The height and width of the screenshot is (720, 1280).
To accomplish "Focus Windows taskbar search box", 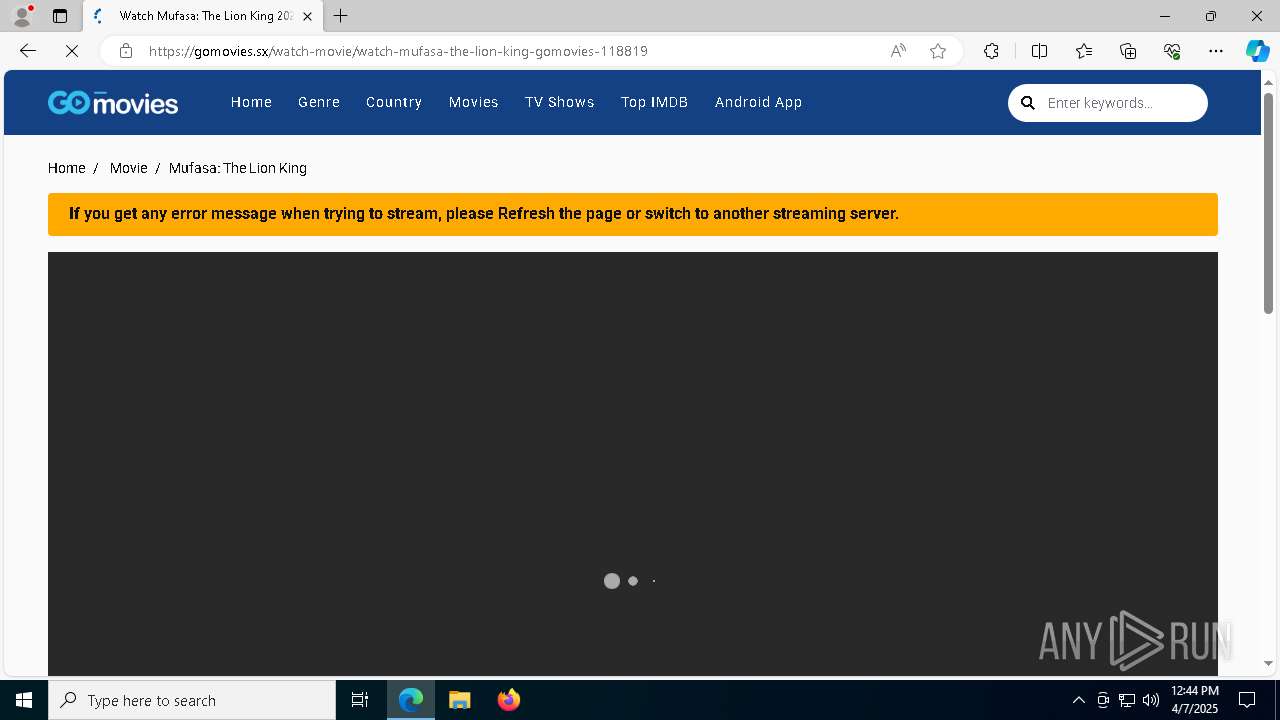I will (192, 700).
